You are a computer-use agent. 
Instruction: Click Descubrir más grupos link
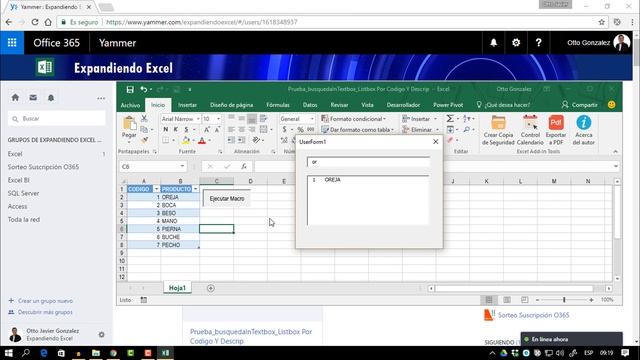pos(40,312)
